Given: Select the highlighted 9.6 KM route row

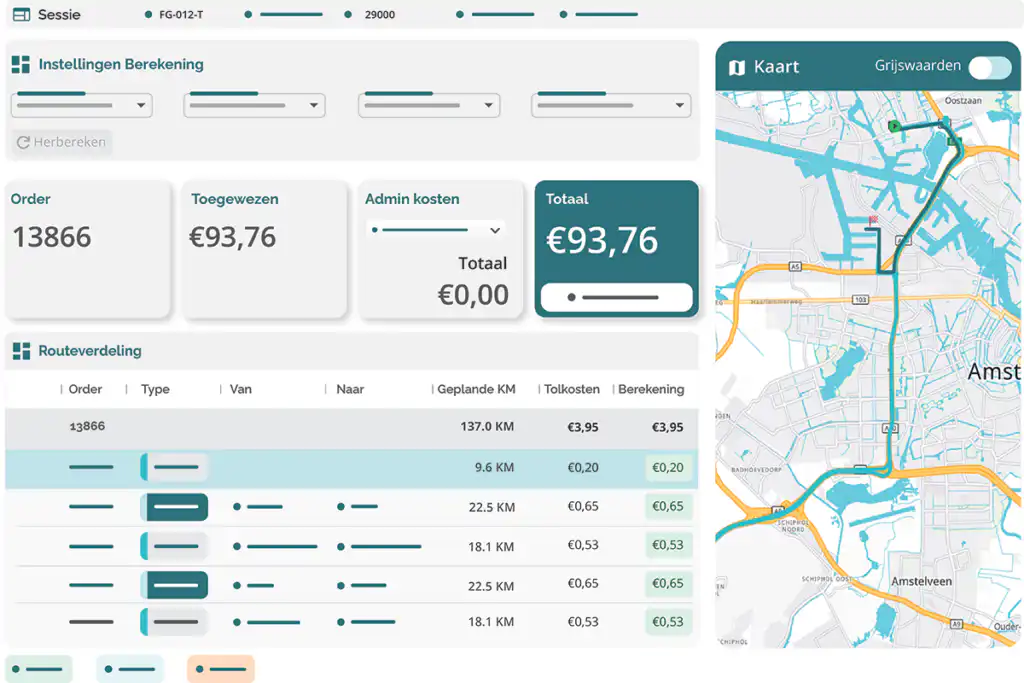Looking at the screenshot, I should pos(351,468).
